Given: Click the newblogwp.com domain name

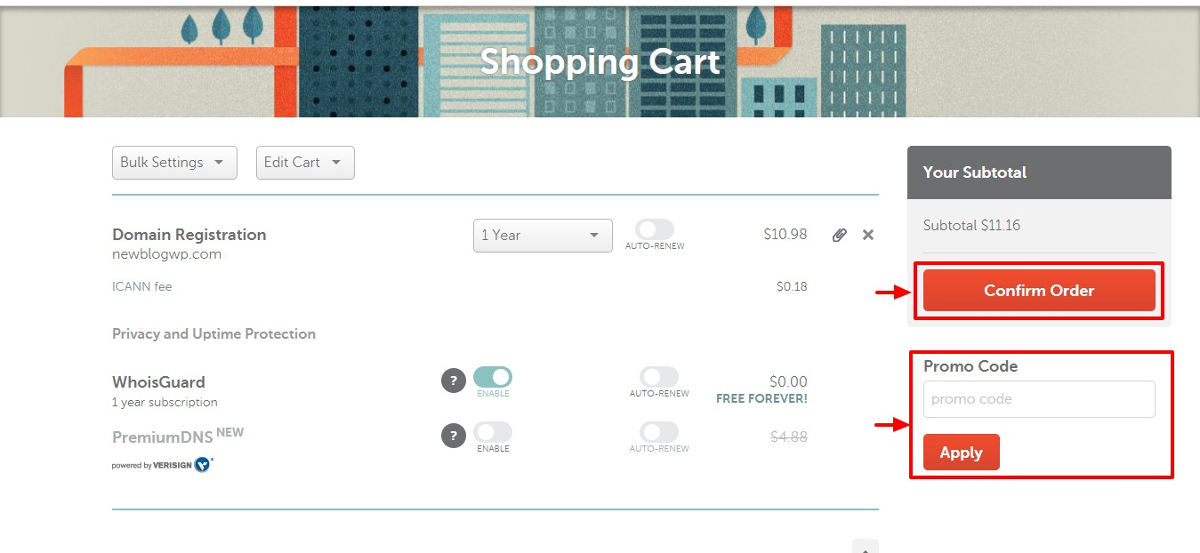Looking at the screenshot, I should click(x=167, y=254).
